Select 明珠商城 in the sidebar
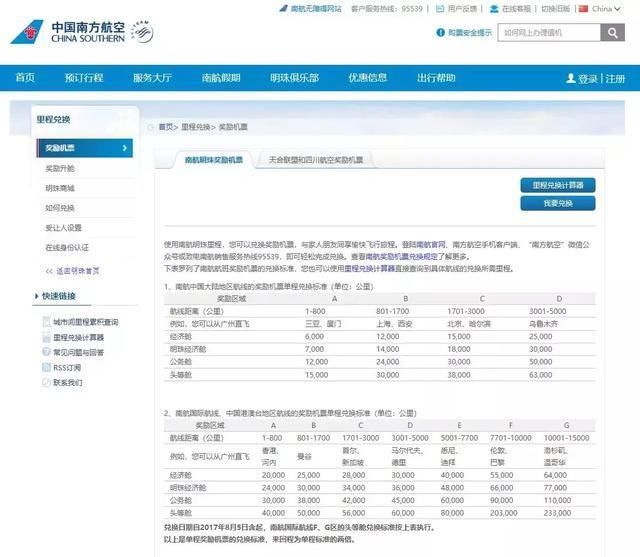The image size is (640, 557). tap(60, 188)
